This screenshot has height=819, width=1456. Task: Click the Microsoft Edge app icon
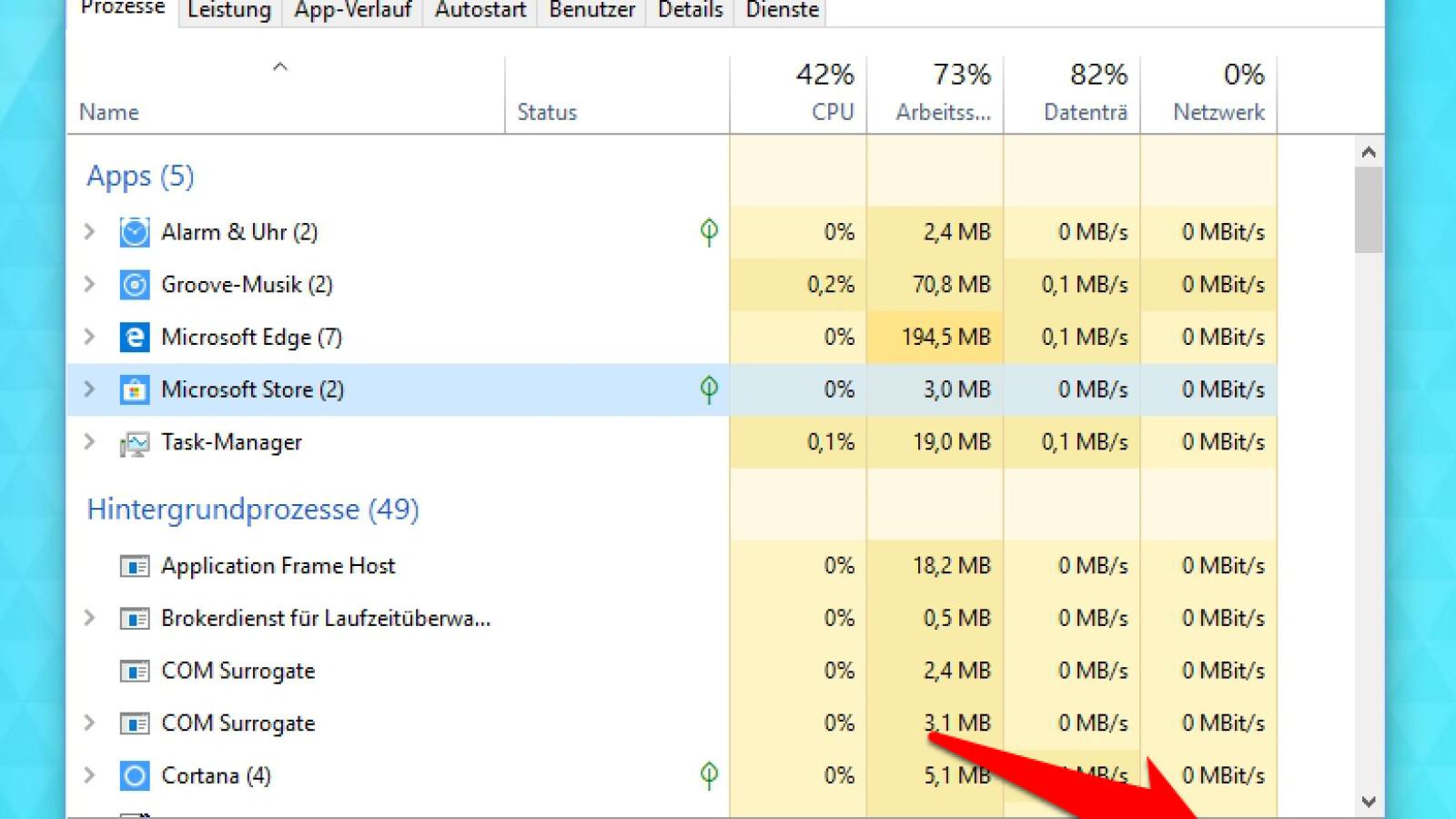(x=135, y=338)
